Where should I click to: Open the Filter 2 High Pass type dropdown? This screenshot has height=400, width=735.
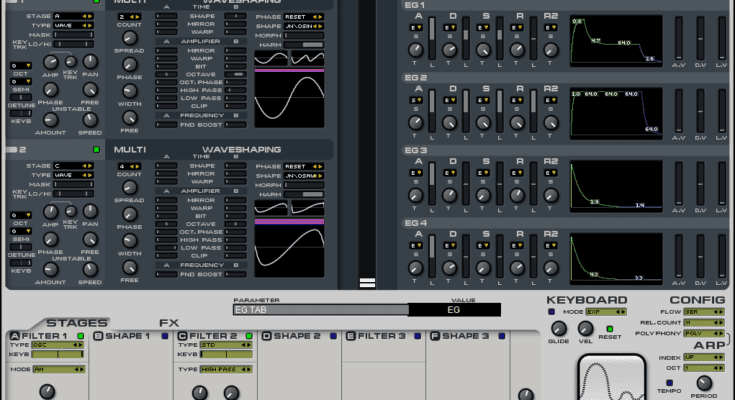coord(225,369)
